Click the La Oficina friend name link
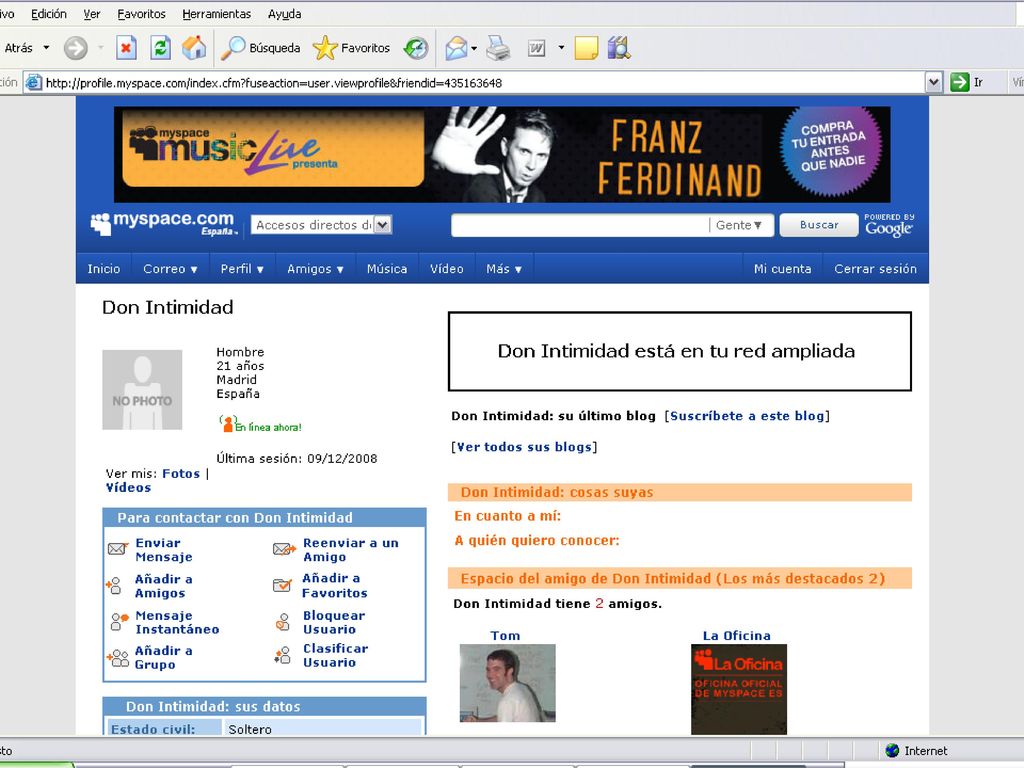 (x=737, y=635)
